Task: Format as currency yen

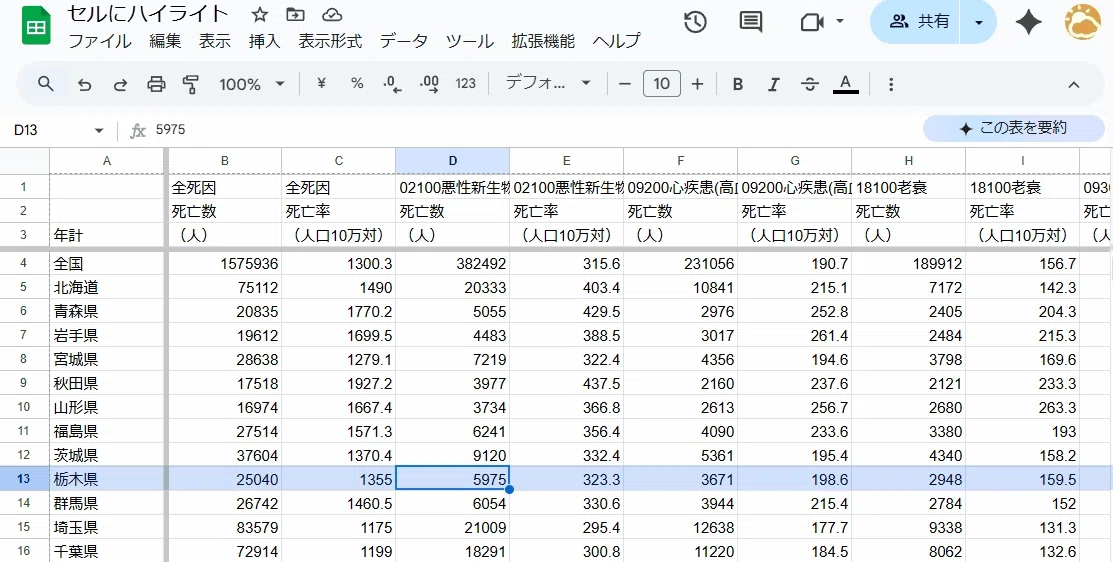Action: coord(322,84)
